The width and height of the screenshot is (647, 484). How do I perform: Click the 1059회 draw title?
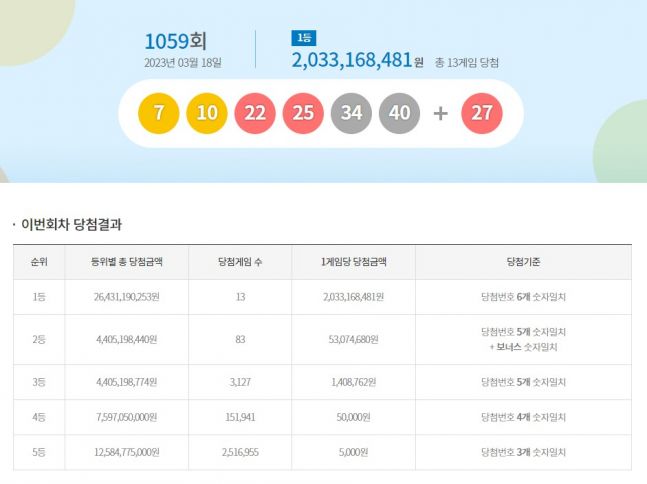176,42
